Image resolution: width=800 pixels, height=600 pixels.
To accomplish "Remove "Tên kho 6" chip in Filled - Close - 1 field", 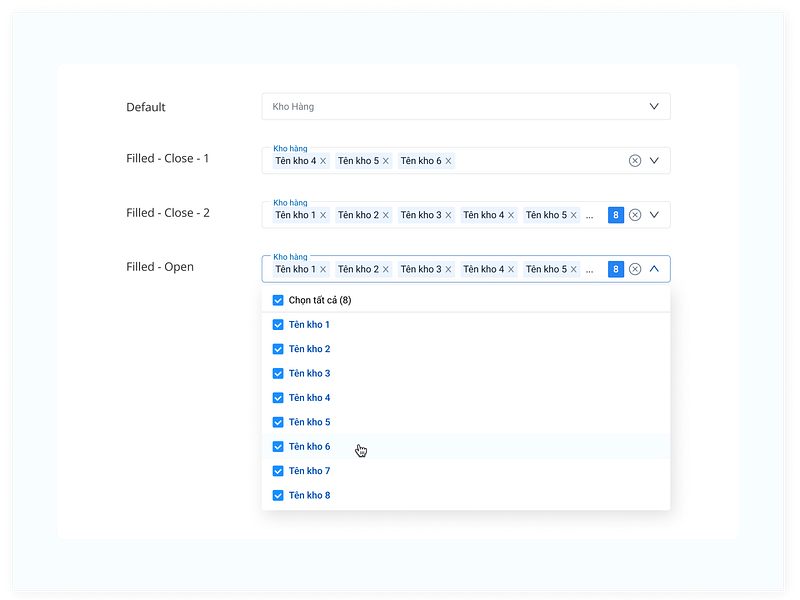I will click(448, 161).
